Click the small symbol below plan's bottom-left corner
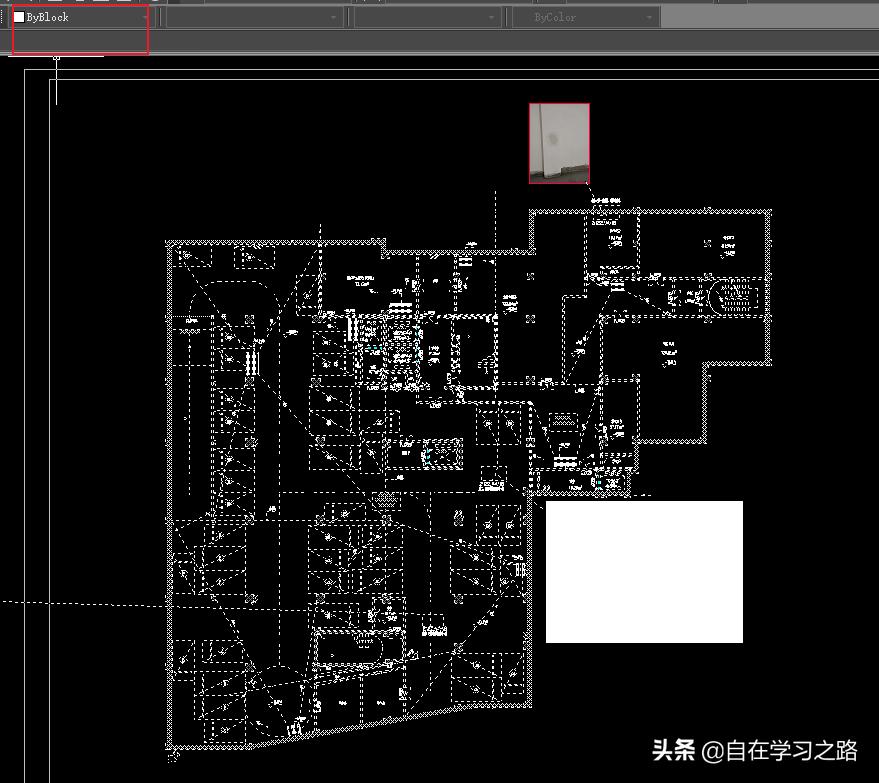 point(173,757)
